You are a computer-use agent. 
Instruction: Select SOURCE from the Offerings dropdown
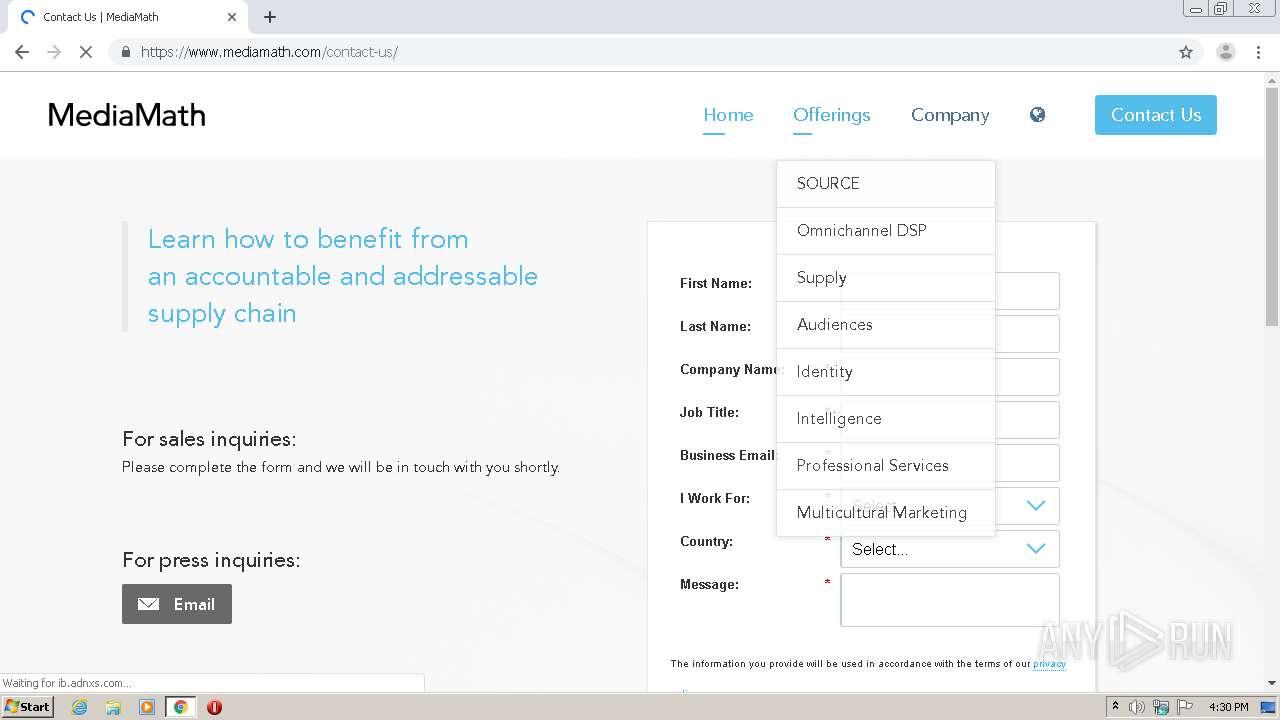886,184
